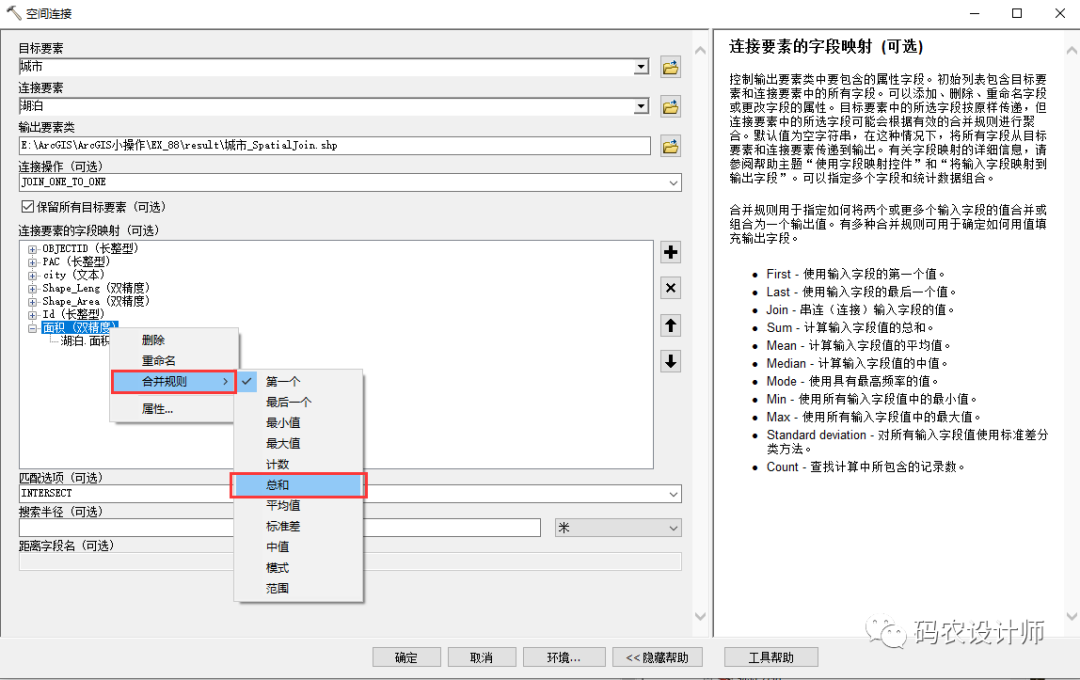Click the 搜索半径 input field

tap(280, 528)
